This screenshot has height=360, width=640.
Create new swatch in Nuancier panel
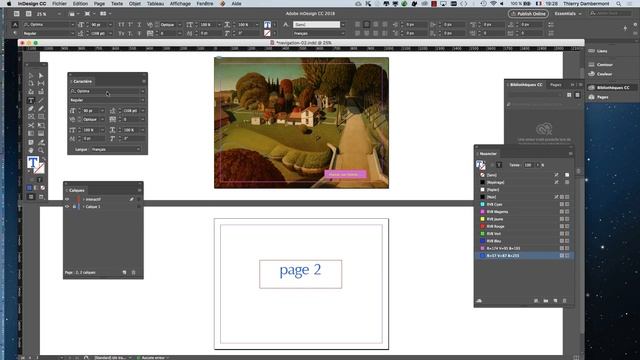point(556,301)
